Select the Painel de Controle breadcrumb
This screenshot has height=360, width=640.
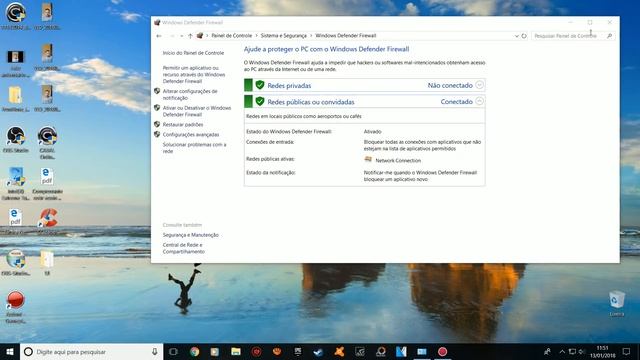point(231,36)
